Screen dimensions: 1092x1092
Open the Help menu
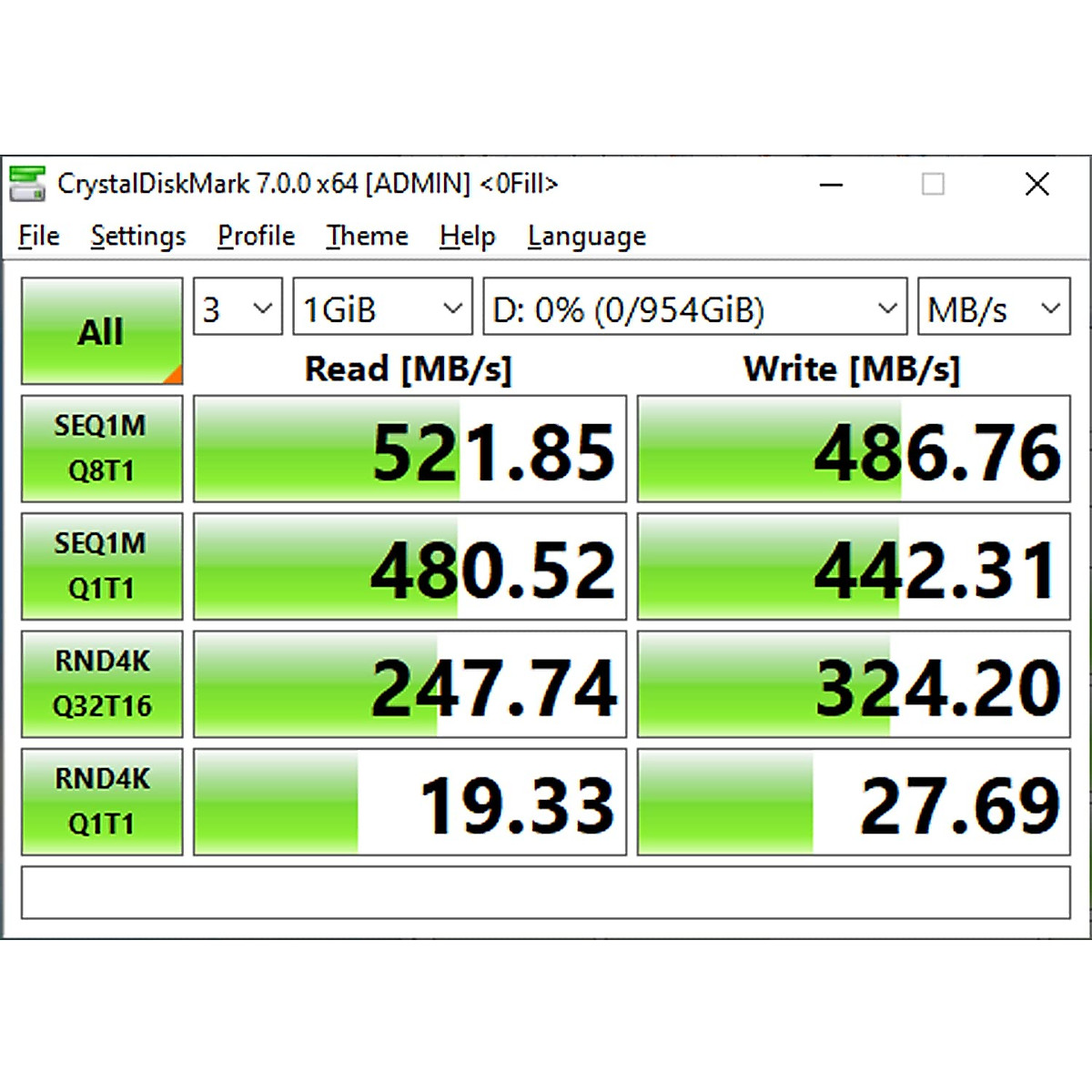[x=467, y=237]
